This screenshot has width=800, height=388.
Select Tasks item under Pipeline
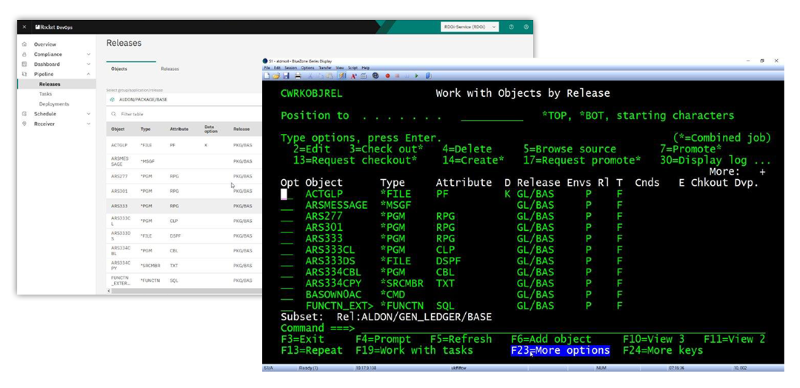(x=45, y=94)
